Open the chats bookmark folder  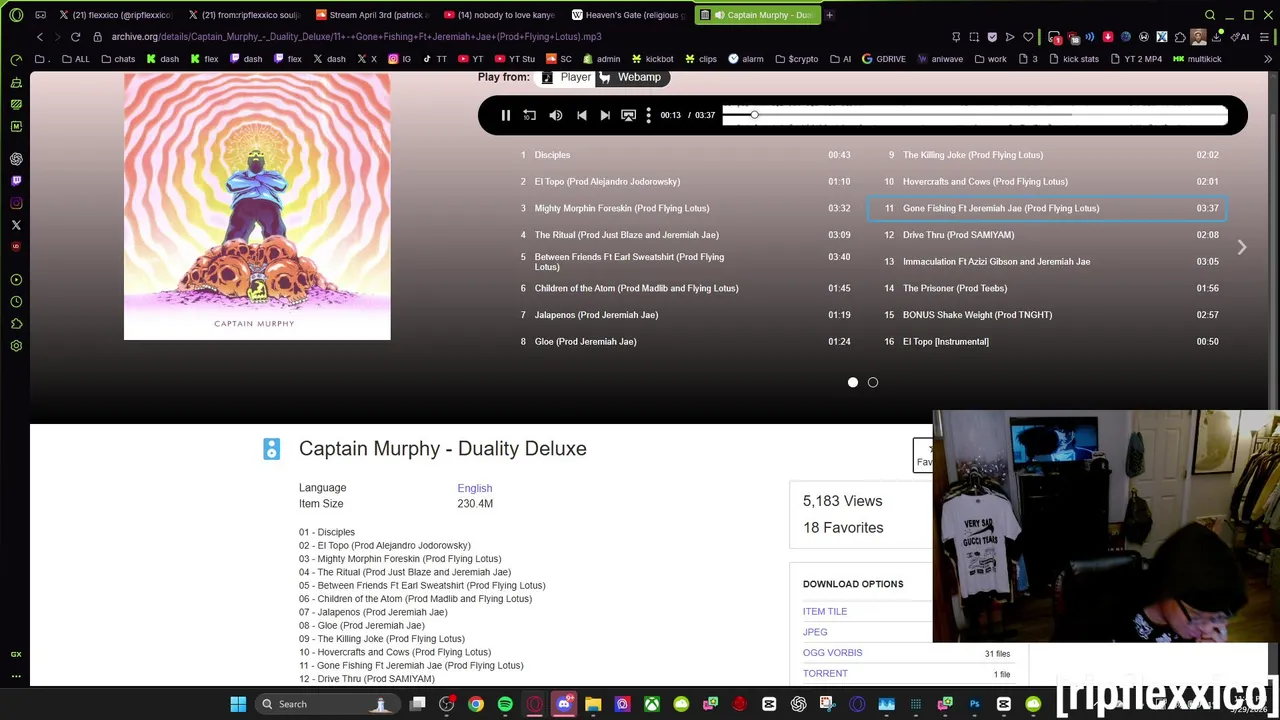(x=118, y=59)
